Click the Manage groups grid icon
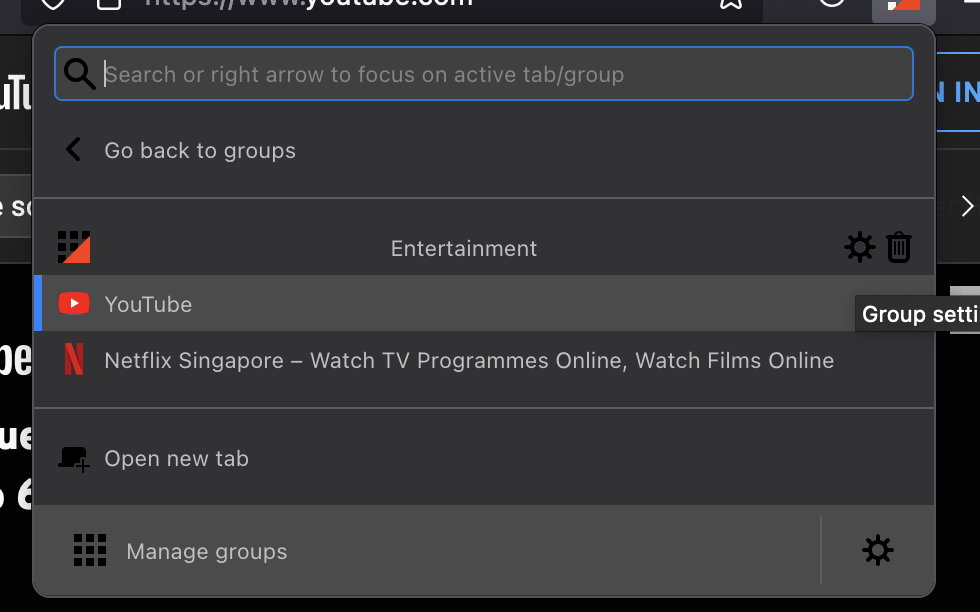980x612 pixels. 90,550
